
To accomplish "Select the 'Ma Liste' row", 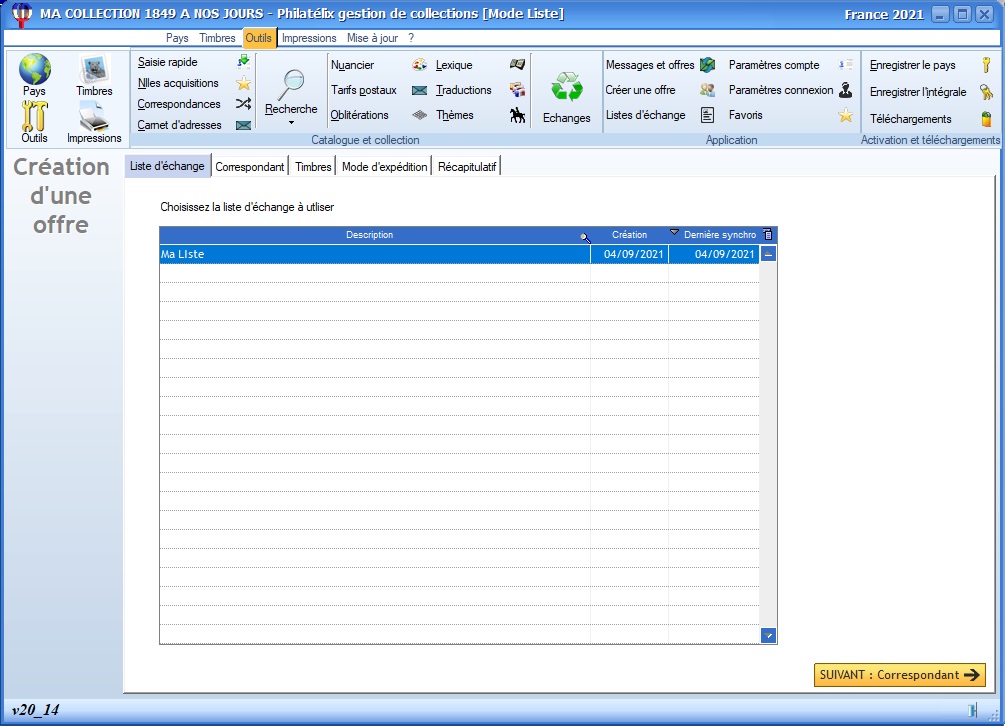I will [460, 254].
